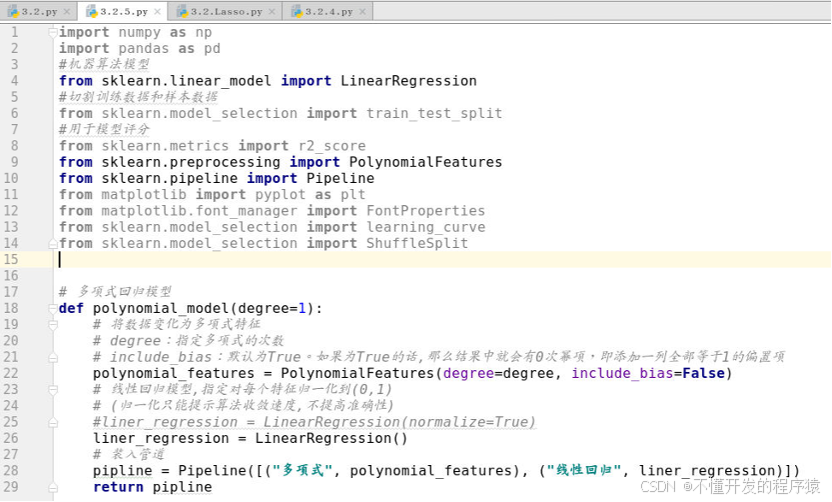The image size is (832, 502).
Task: Click 'FontProperties' on line 12
Action: [425, 211]
